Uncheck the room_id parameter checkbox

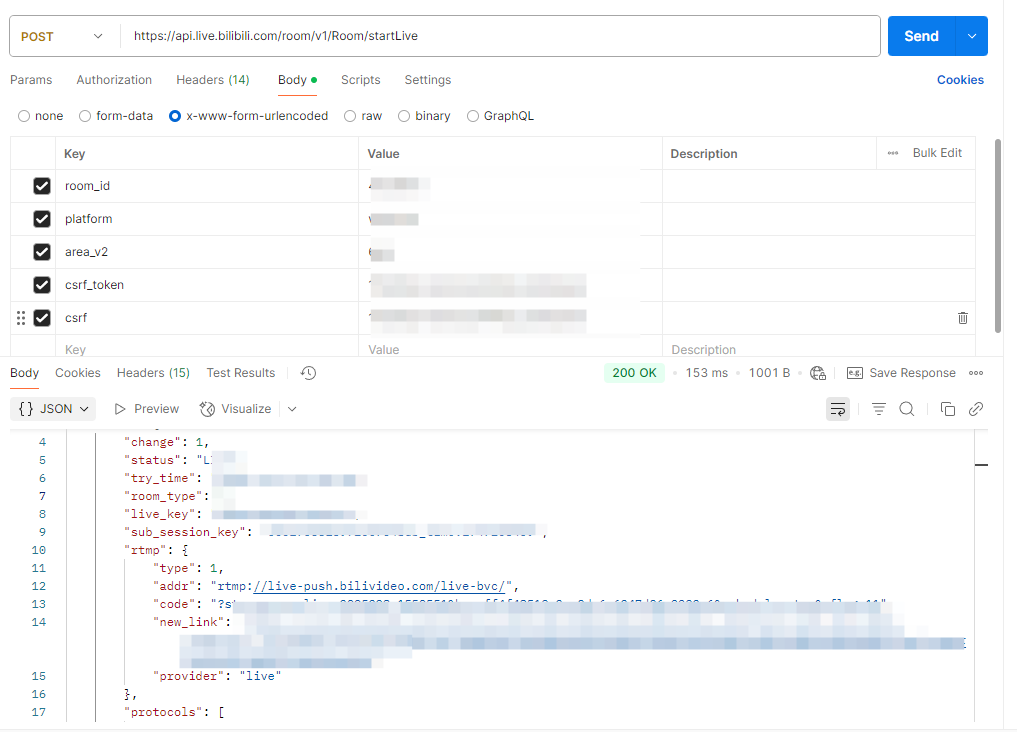[x=42, y=186]
